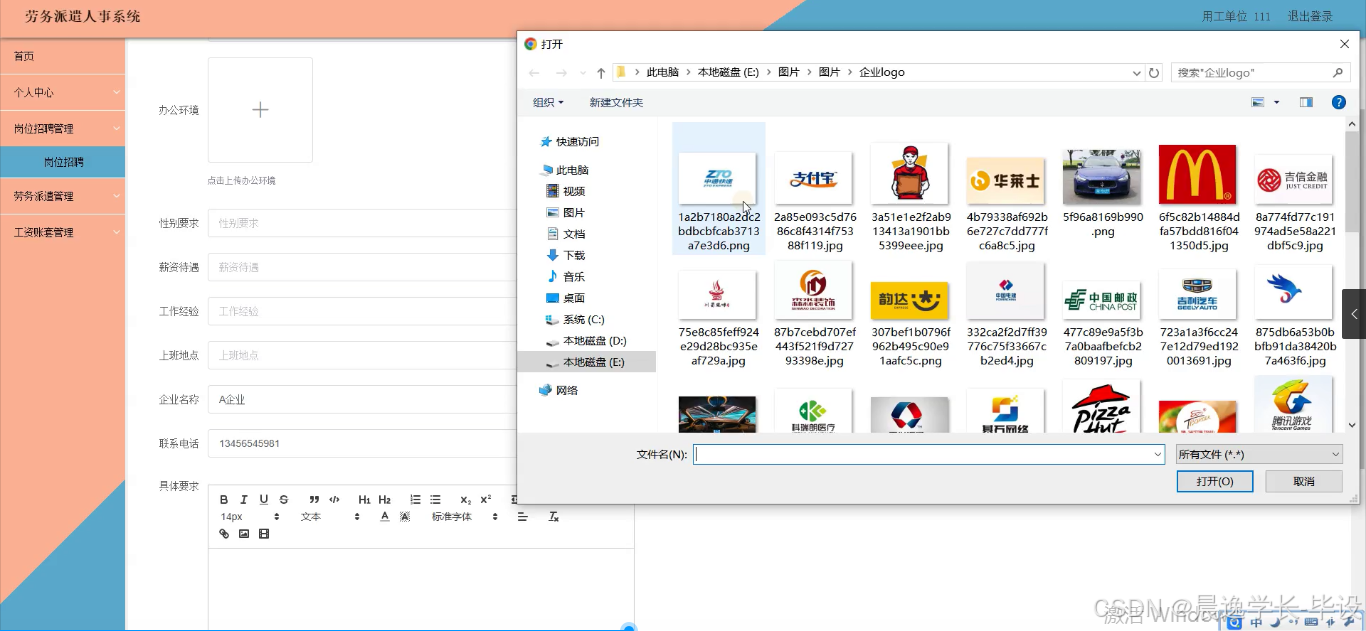Select 音乐 folder in navigation pane

coord(565,276)
